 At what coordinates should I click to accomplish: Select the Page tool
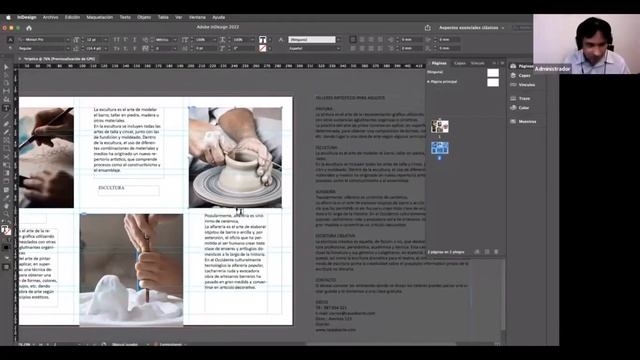[6, 83]
